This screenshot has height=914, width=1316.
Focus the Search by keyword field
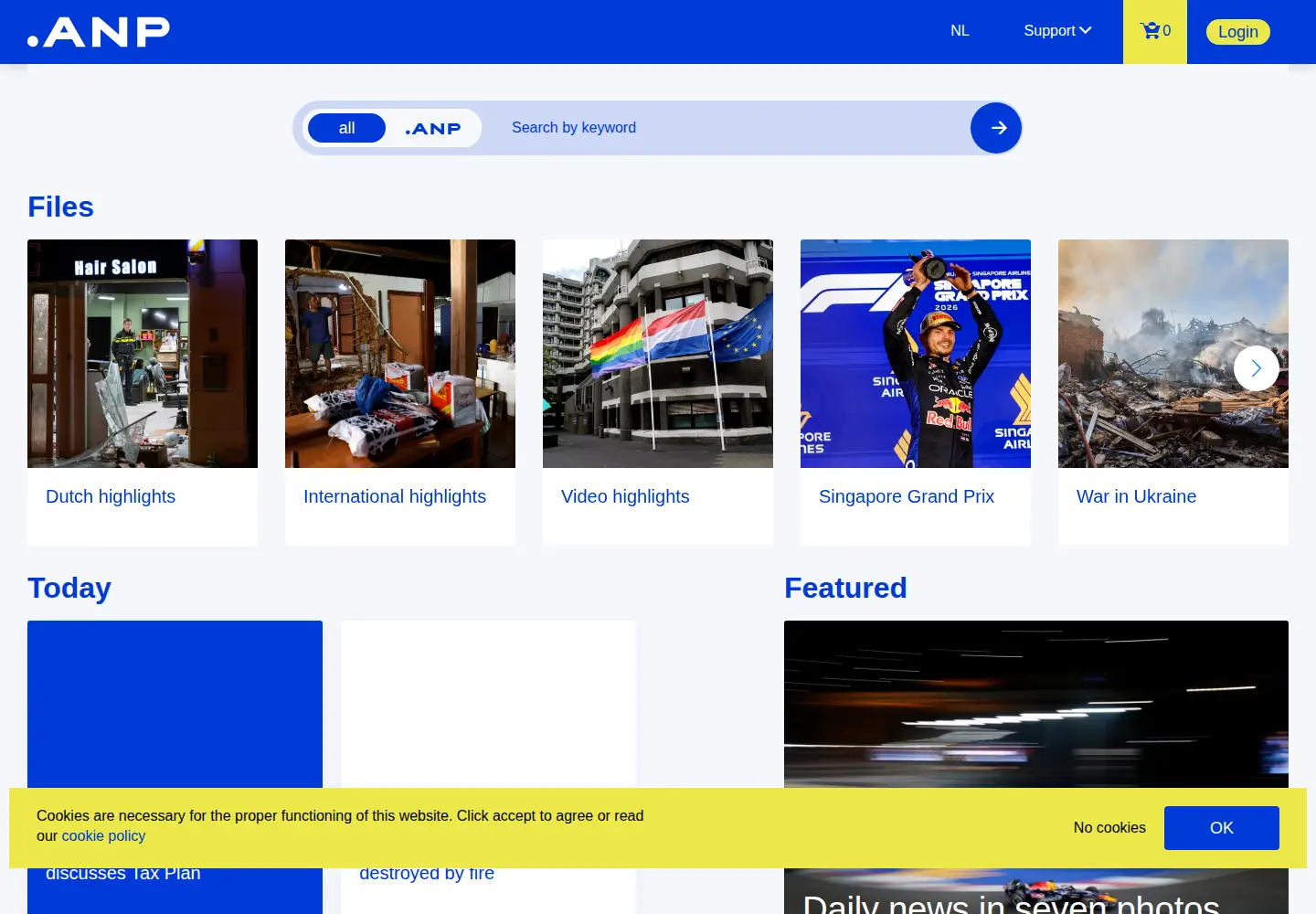(731, 128)
